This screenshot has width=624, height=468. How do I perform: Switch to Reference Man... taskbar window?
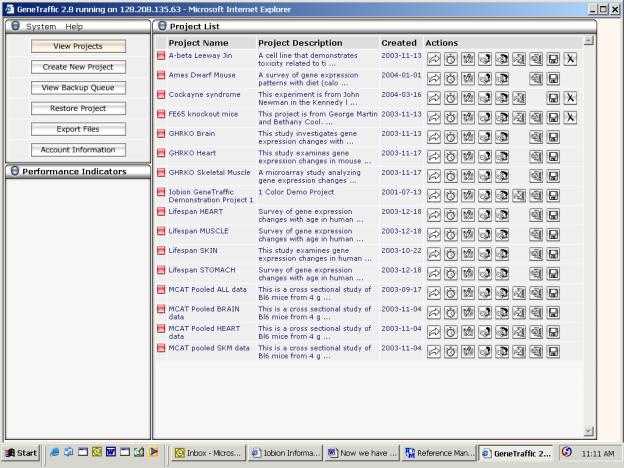pyautogui.click(x=439, y=453)
